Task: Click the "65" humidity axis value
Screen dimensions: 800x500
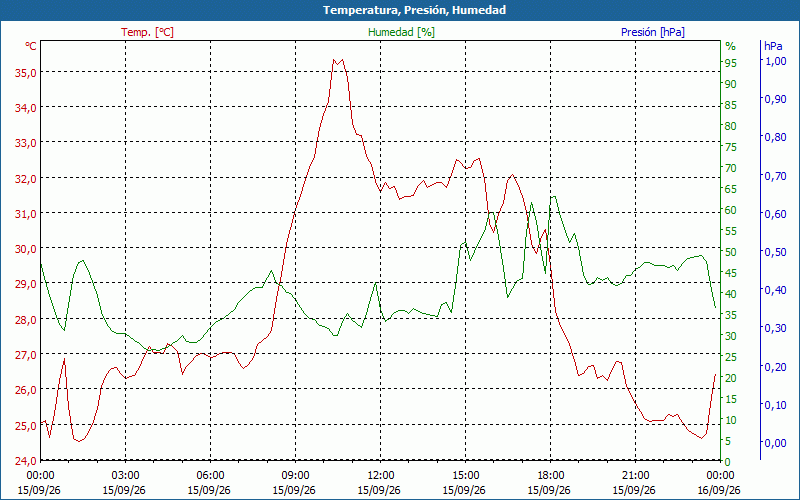Action: [731, 189]
